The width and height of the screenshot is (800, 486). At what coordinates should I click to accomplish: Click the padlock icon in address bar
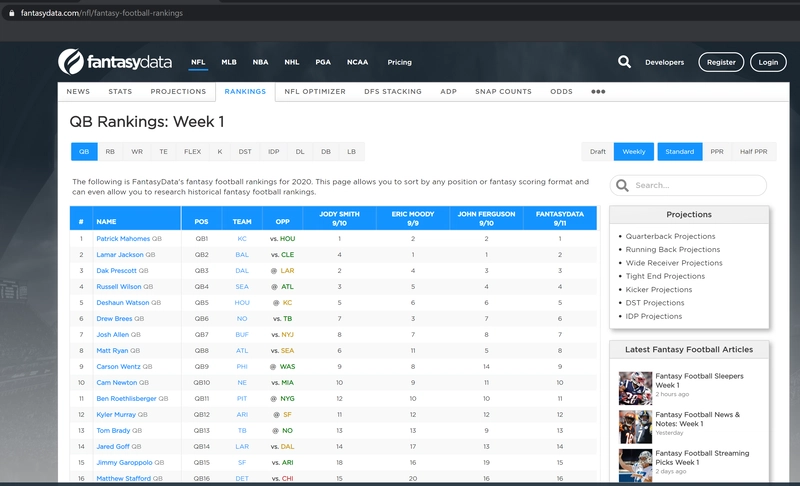tap(12, 13)
